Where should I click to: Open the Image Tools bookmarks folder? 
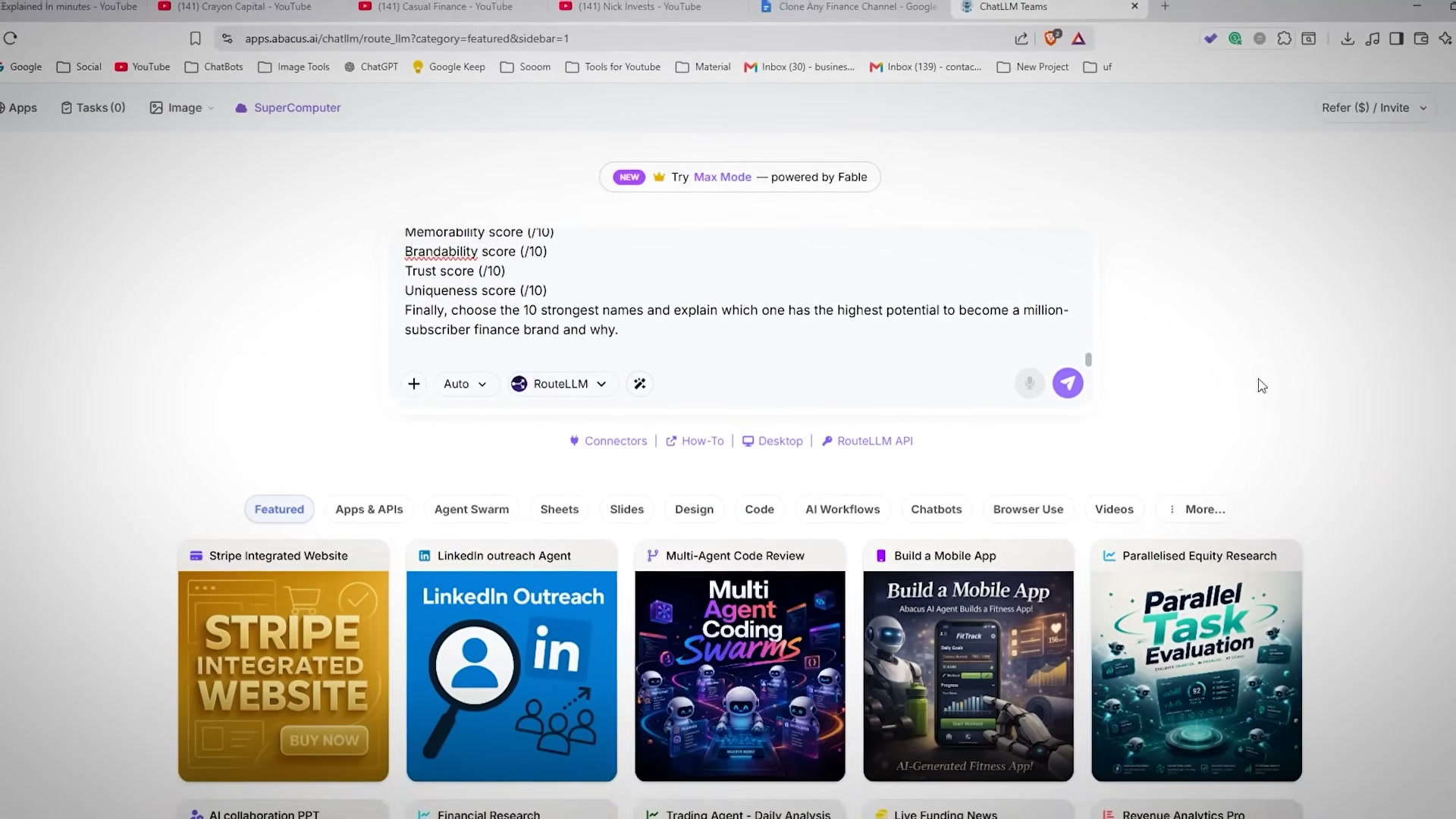coord(294,67)
